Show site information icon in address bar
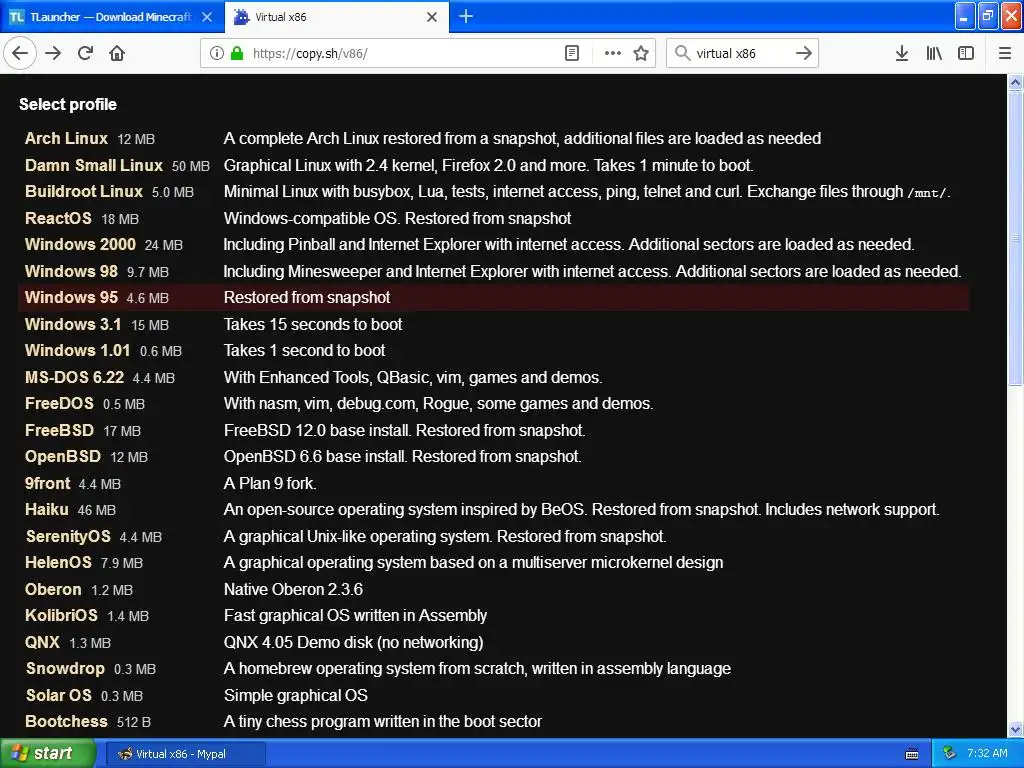 217,53
